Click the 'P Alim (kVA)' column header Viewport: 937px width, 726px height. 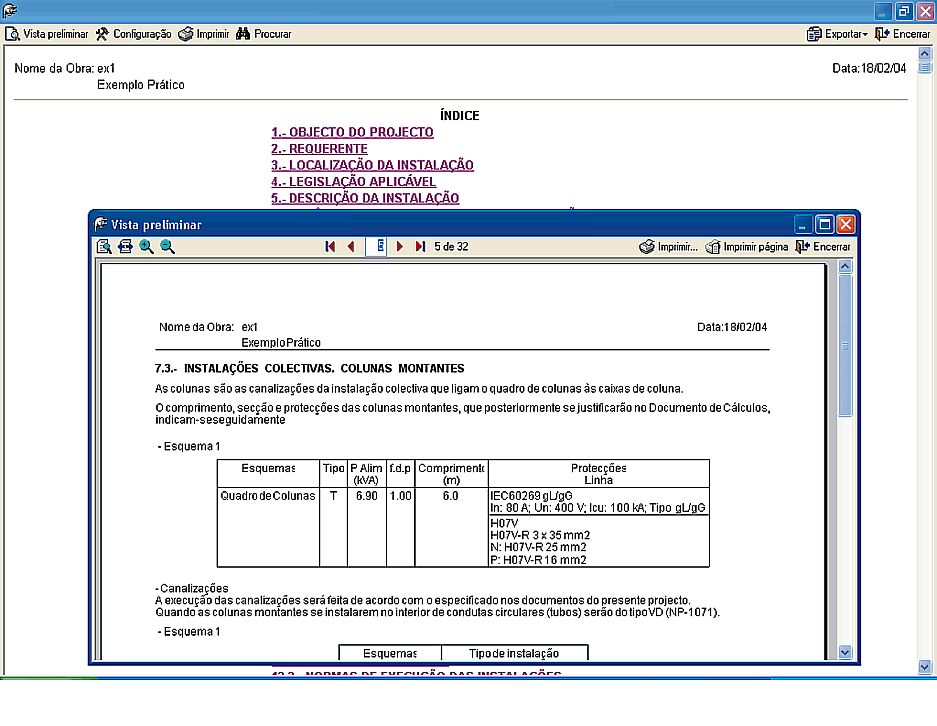366,474
